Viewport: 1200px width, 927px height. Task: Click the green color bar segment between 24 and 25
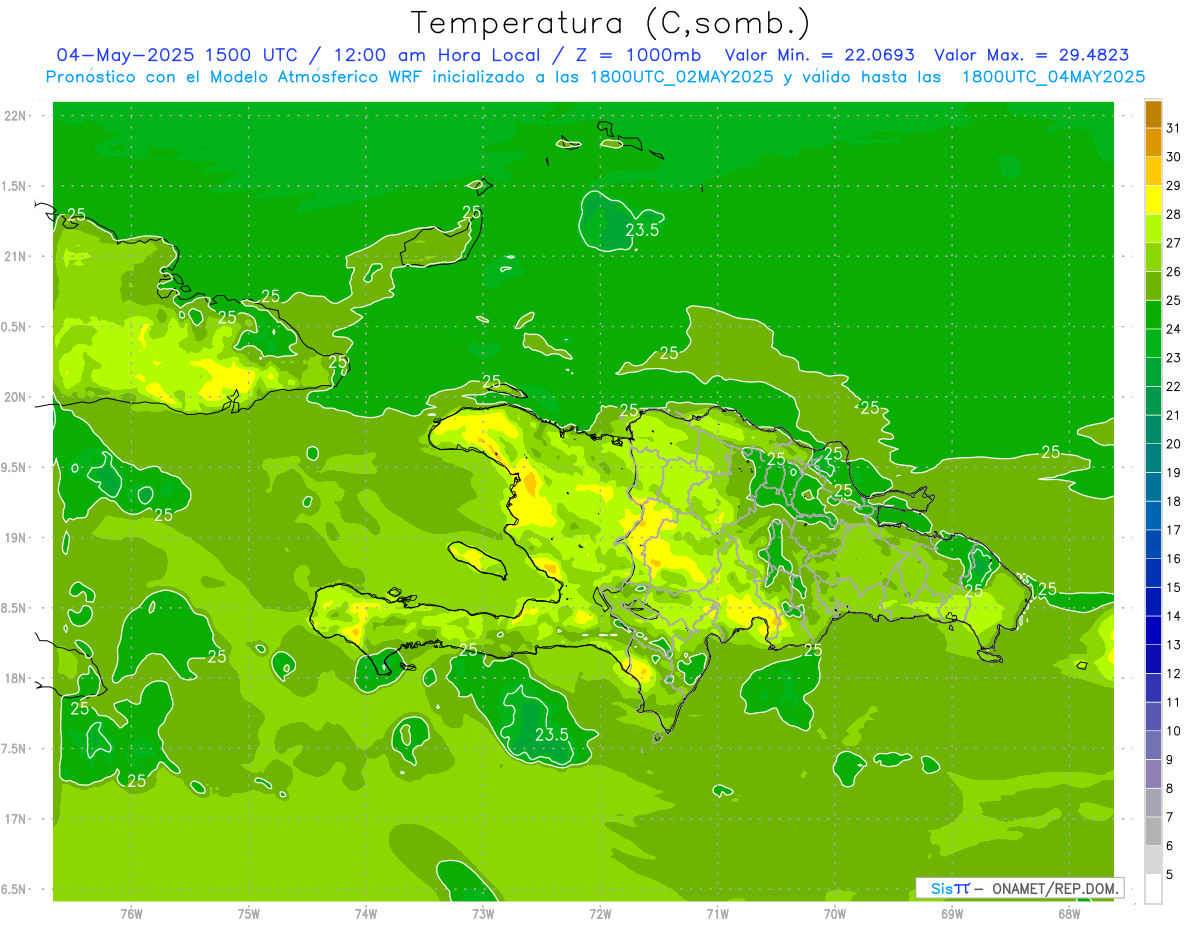(1153, 315)
